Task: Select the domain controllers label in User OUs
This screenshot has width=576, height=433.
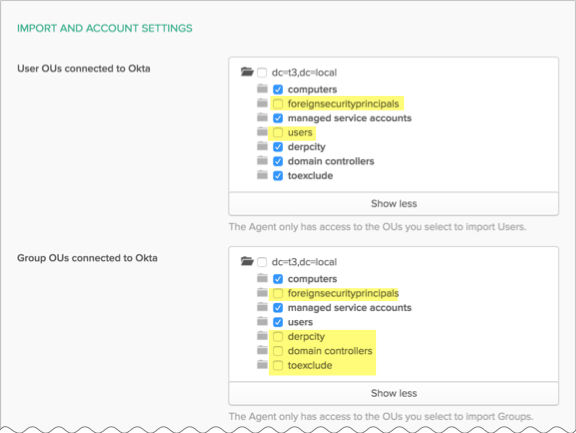Action: [331, 161]
